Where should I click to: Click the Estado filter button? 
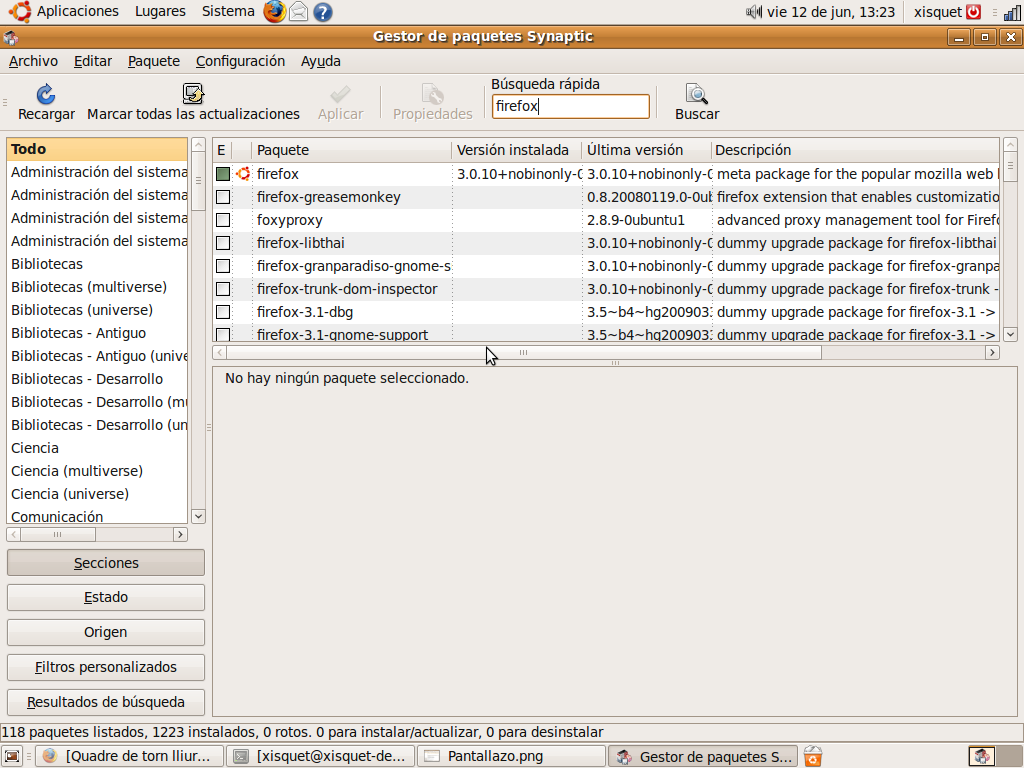[106, 598]
